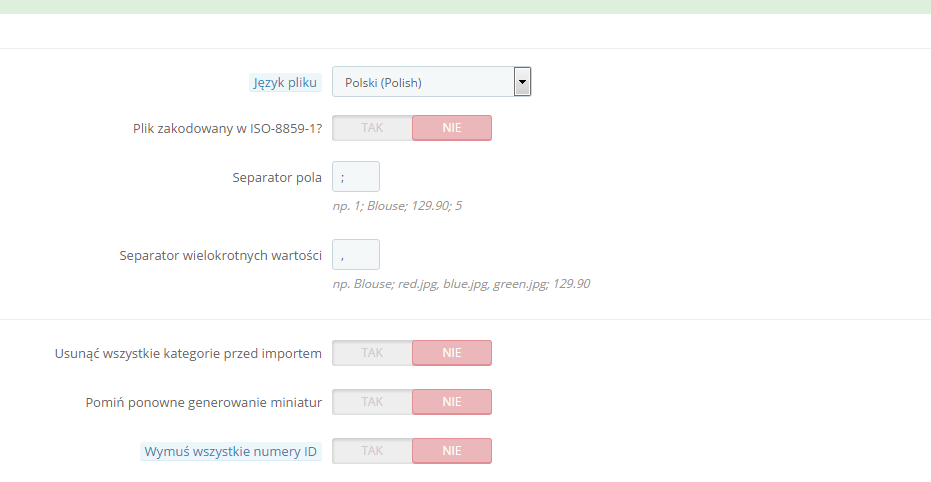The height and width of the screenshot is (482, 931).
Task: Click the highlighted Język pliku help label
Action: tap(284, 83)
